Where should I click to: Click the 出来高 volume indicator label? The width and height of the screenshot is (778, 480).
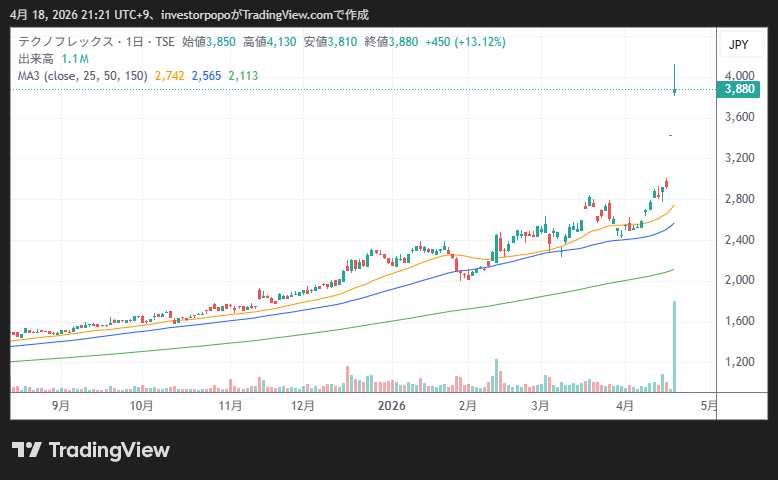(35, 59)
